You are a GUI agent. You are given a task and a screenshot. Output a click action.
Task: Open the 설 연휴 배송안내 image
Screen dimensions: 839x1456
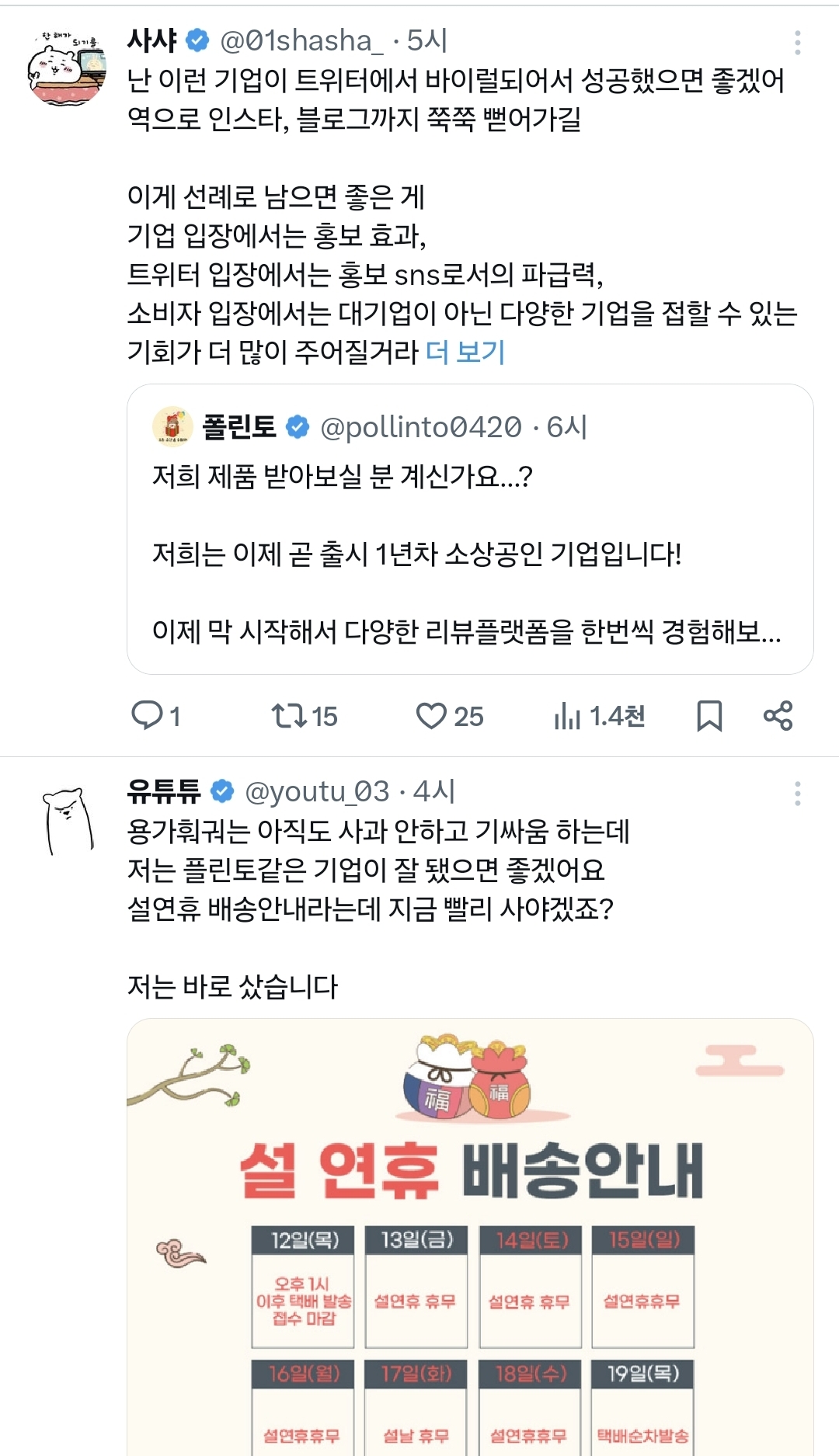470,1237
